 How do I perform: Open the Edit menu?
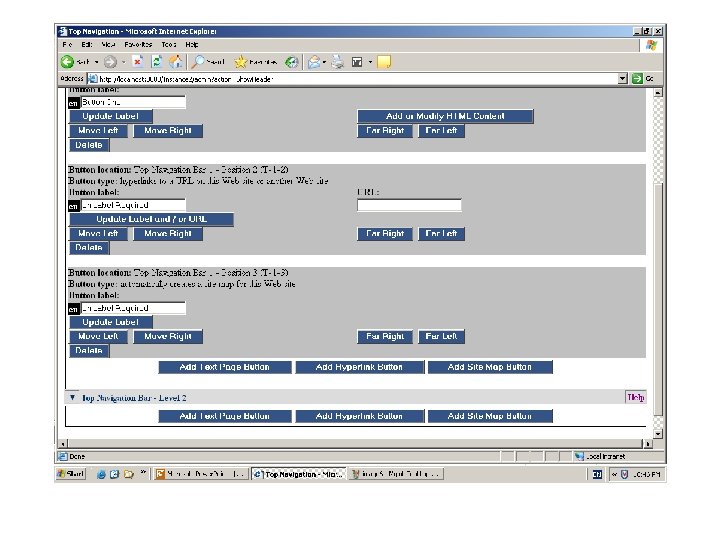[x=87, y=45]
